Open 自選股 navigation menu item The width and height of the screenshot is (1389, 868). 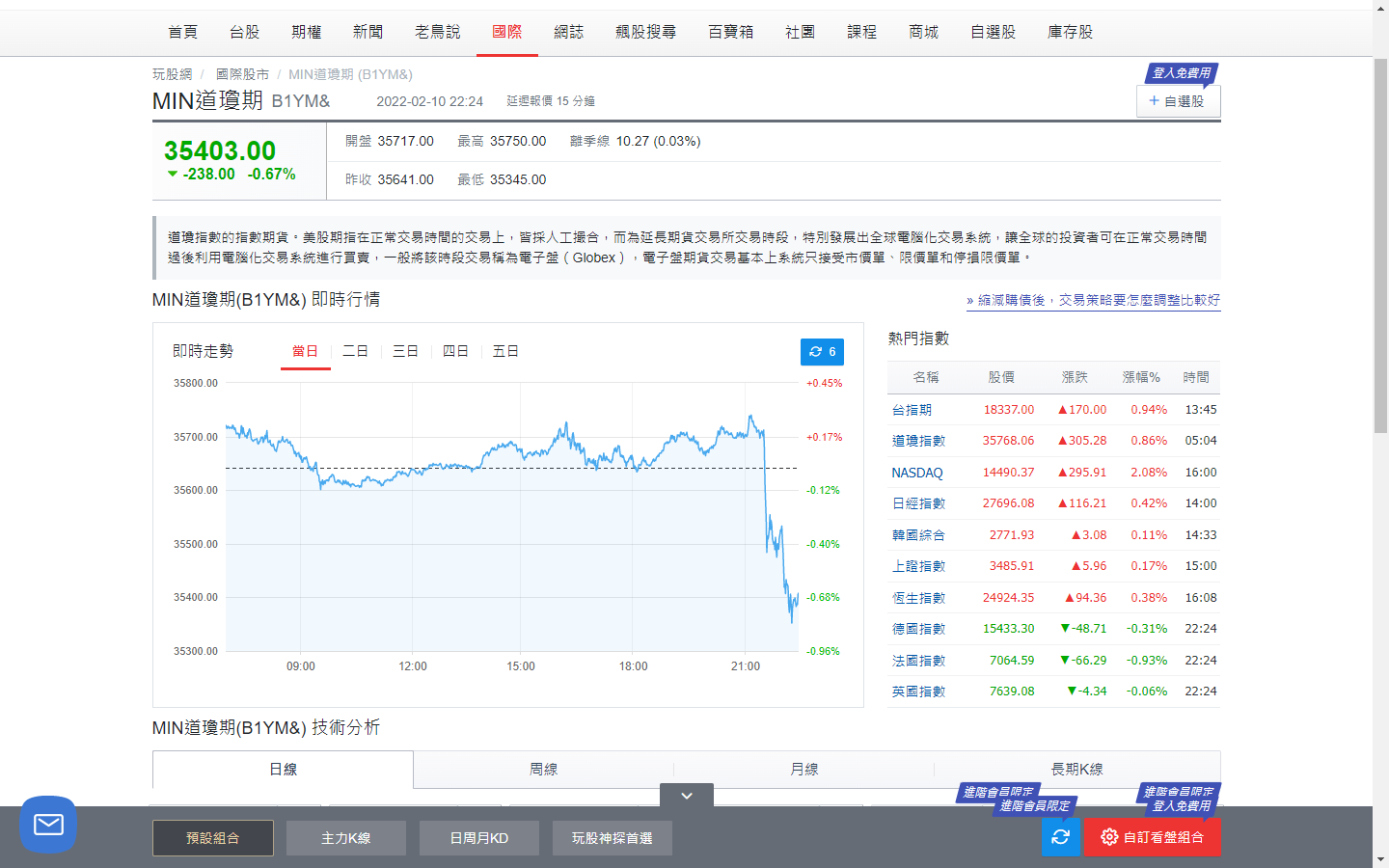coord(994,32)
